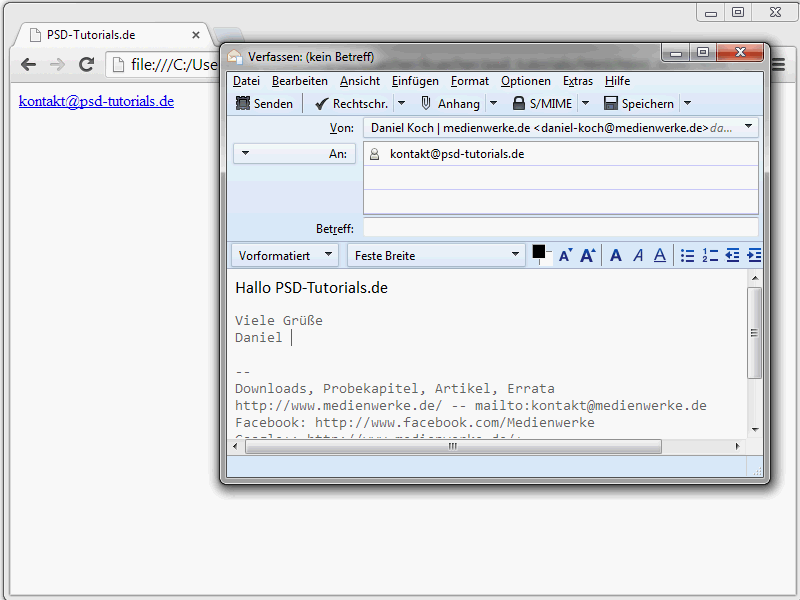Open the Format menu

[469, 81]
